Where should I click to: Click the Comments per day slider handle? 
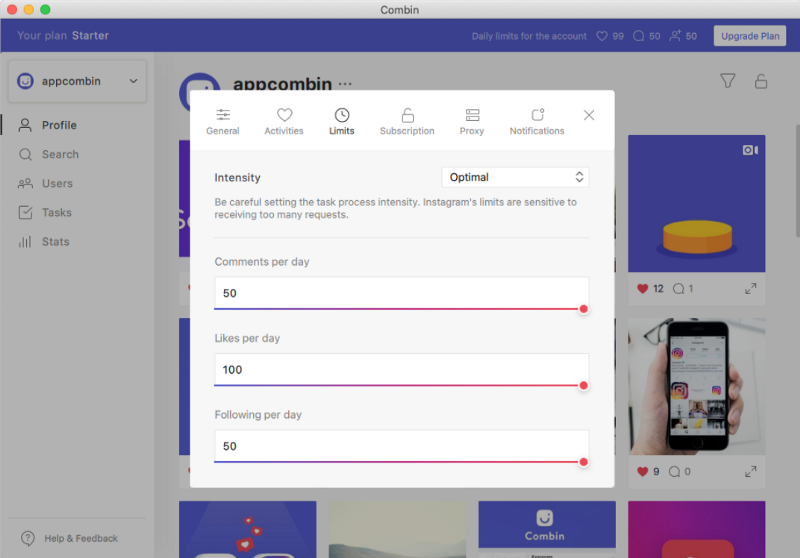tap(584, 309)
